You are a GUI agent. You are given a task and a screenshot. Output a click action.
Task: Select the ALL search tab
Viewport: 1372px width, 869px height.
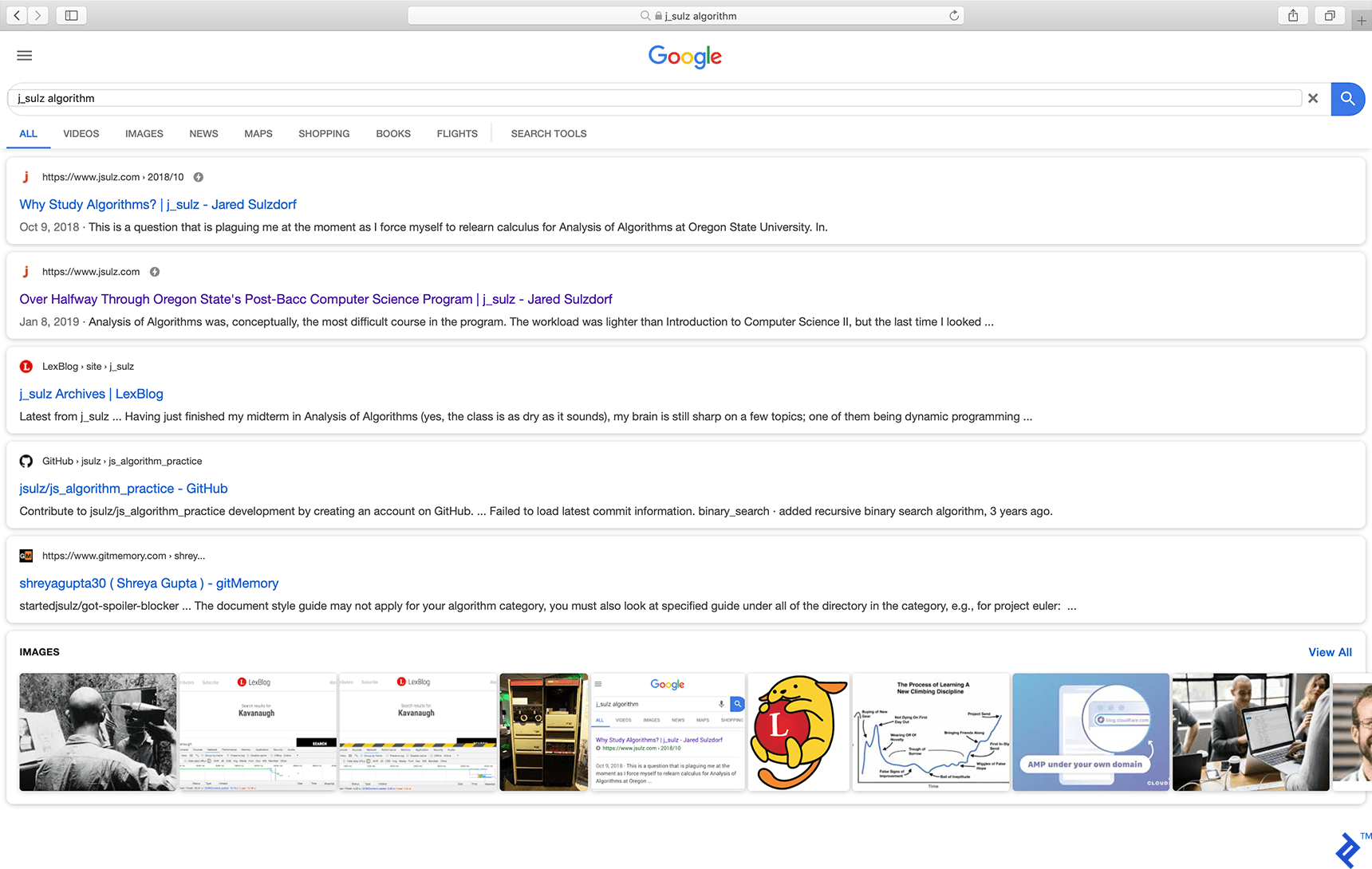[29, 134]
